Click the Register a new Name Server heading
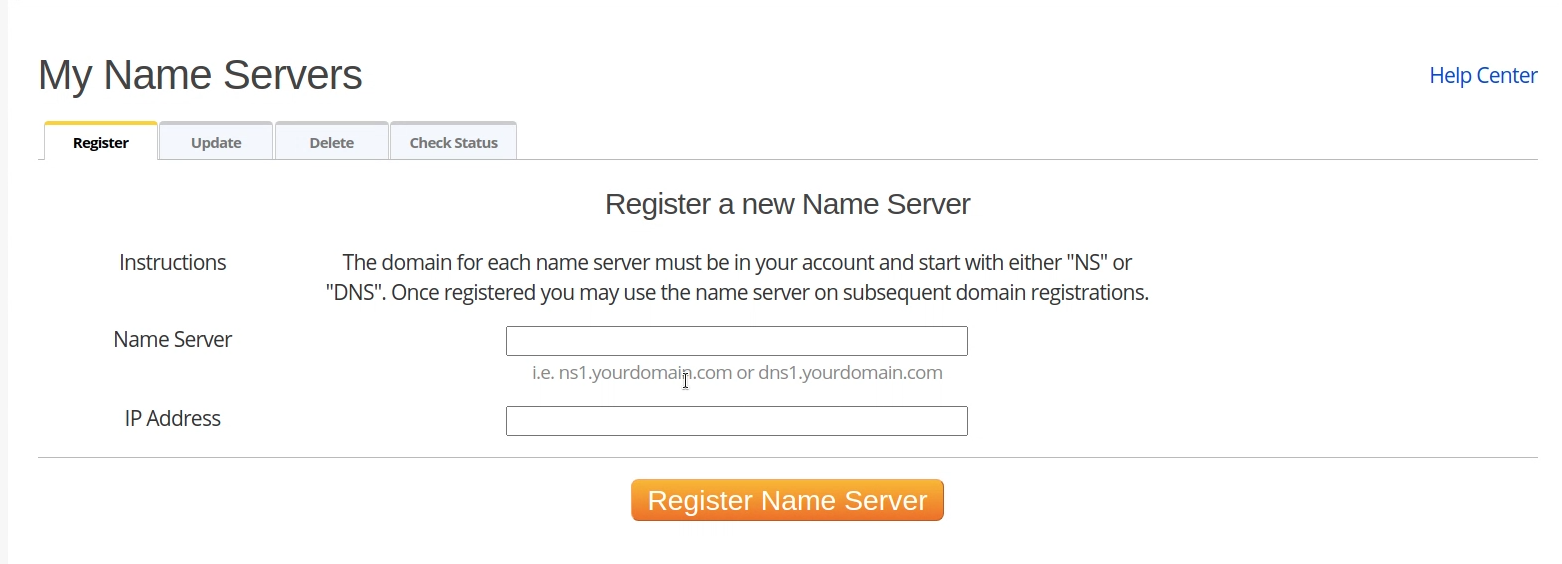Screen dimensions: 1562x564 click(788, 204)
